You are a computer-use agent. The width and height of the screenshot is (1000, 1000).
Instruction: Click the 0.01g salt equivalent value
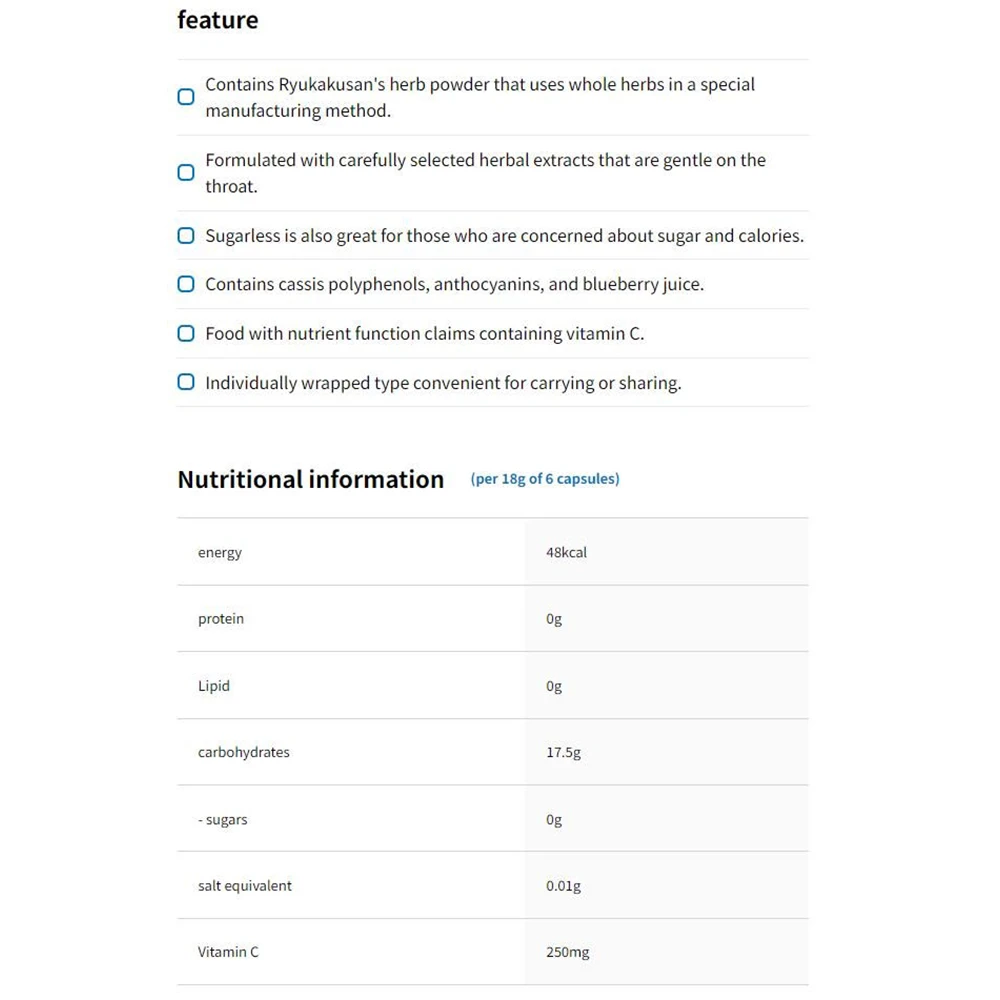tap(563, 886)
